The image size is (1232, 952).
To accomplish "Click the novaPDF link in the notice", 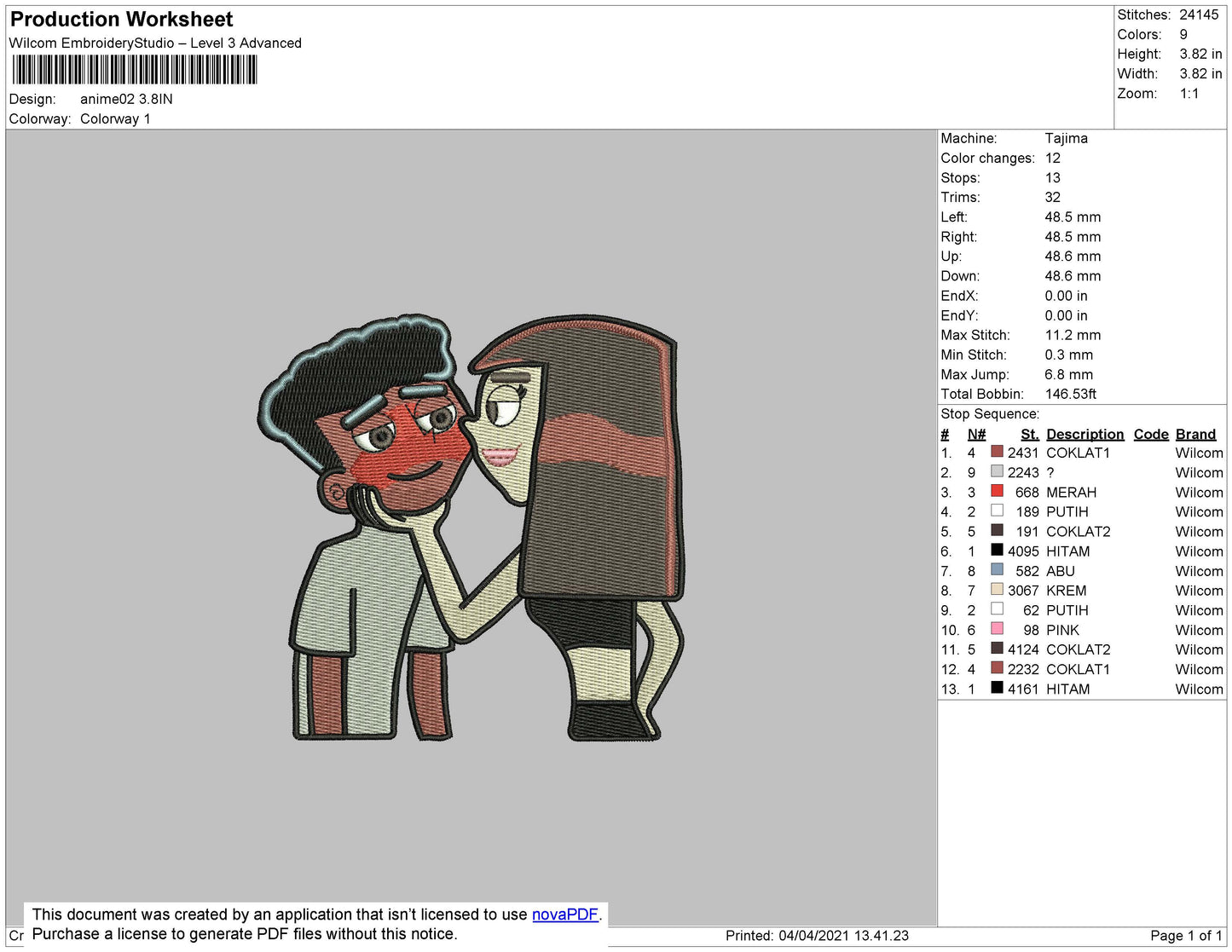I will point(565,914).
